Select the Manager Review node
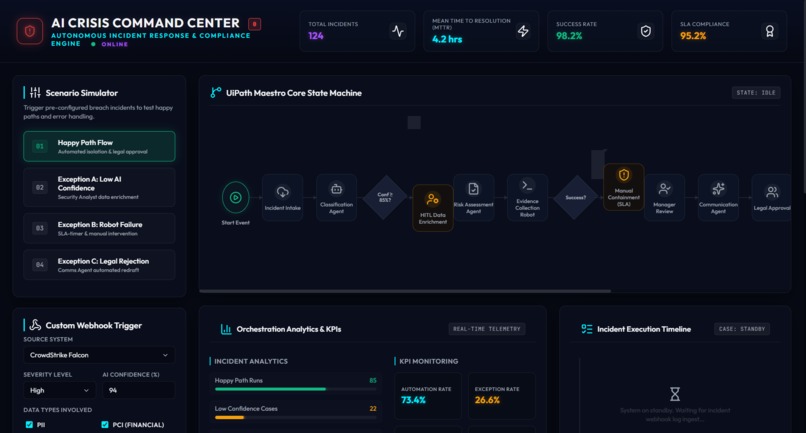 (x=664, y=197)
